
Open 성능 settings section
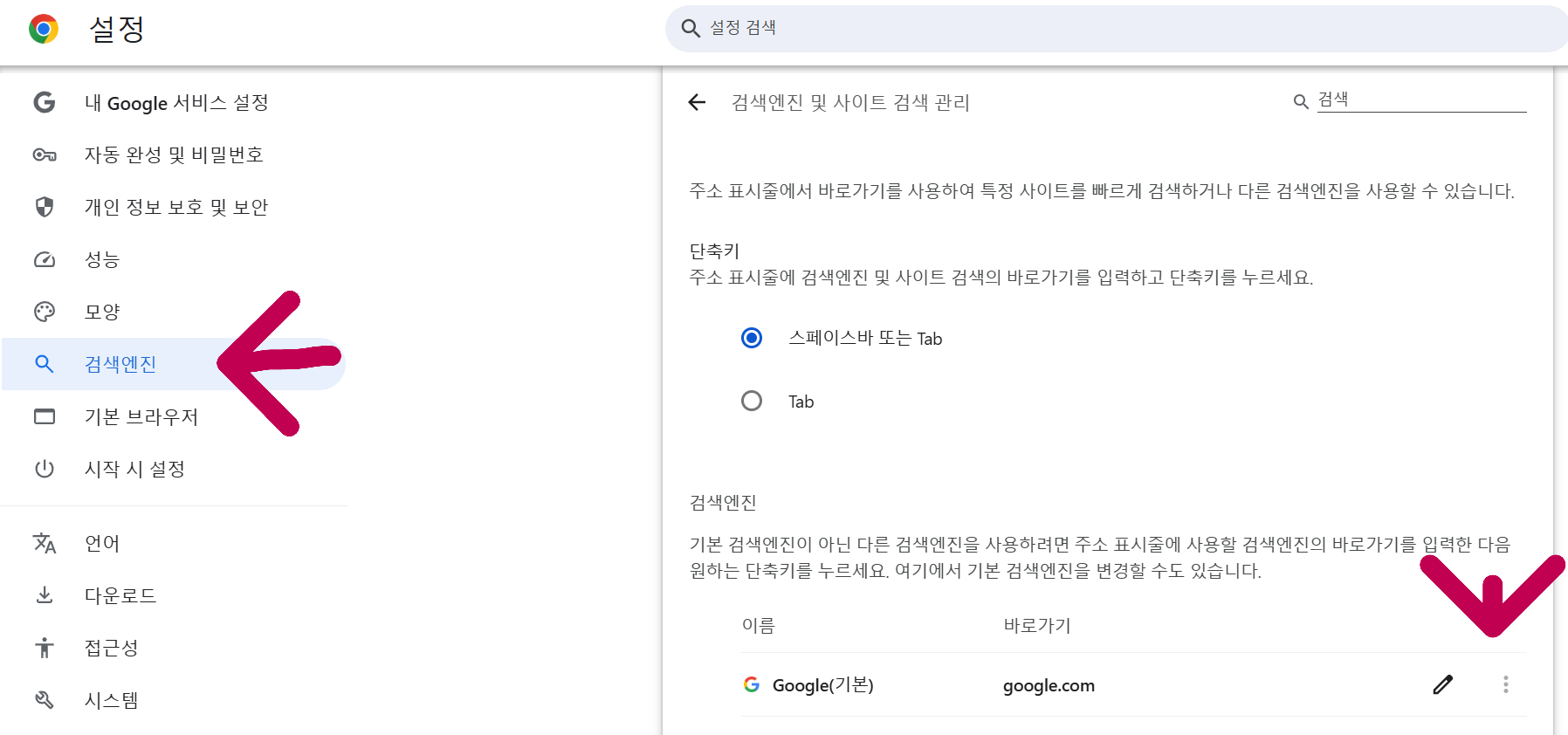[x=102, y=259]
